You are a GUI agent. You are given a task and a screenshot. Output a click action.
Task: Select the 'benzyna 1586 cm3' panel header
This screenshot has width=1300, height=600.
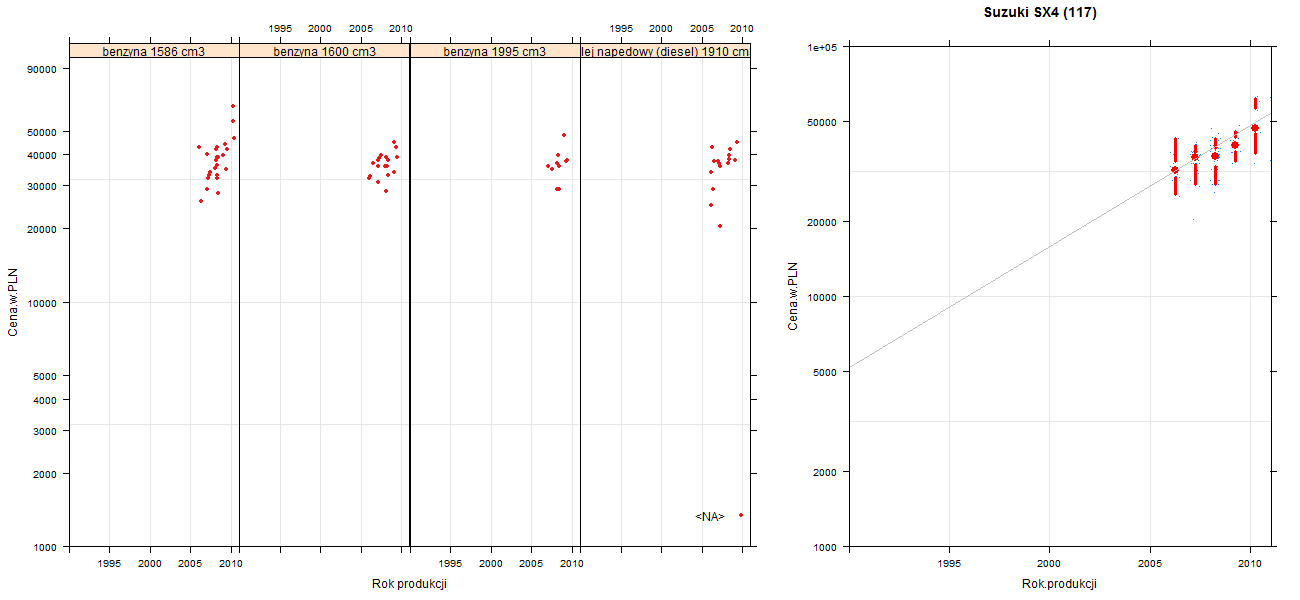point(154,51)
